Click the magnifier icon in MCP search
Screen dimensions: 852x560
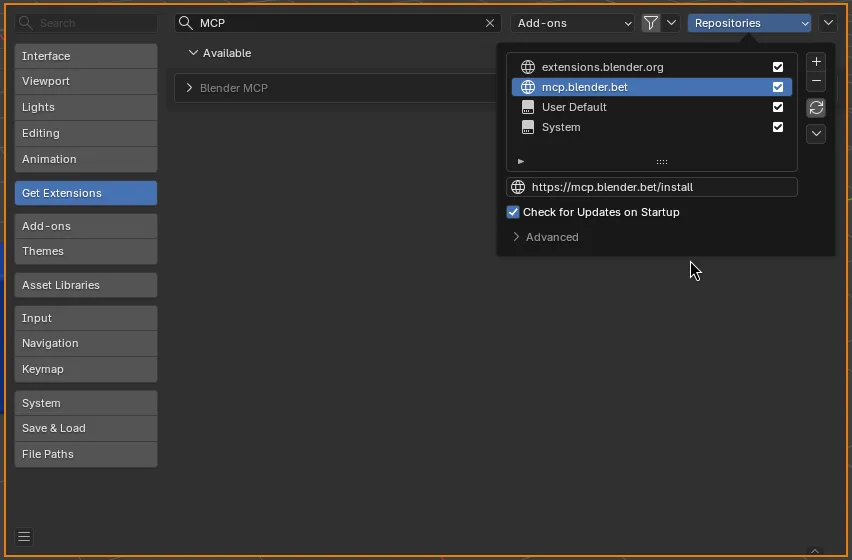click(x=186, y=23)
